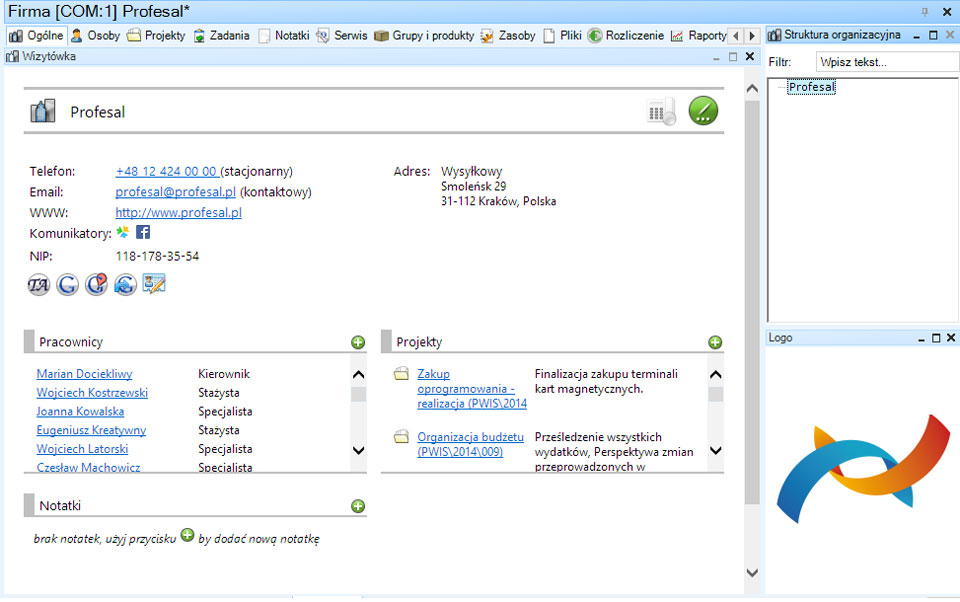Open employee Wojciech Latorski

[82, 450]
